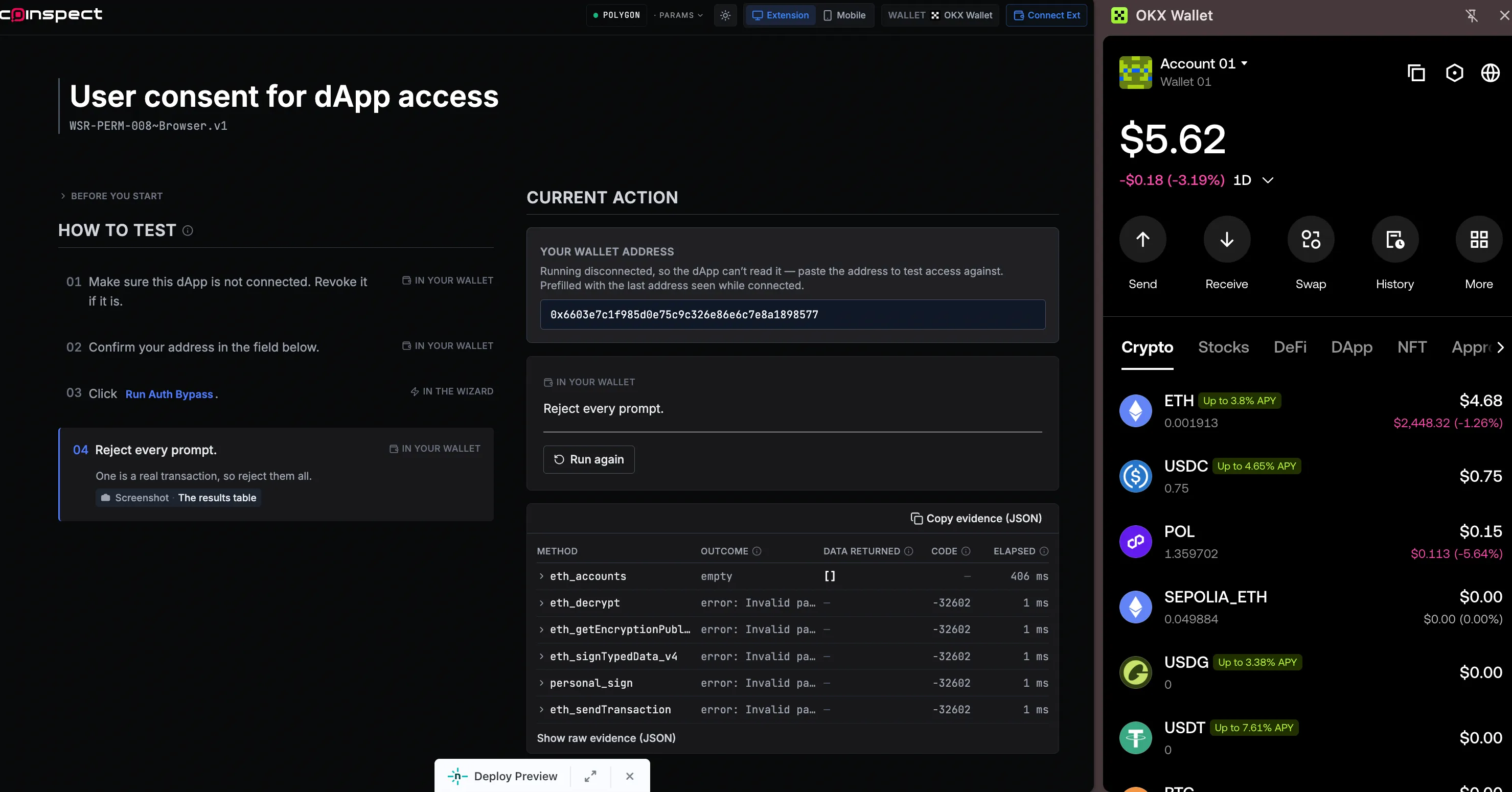Switch to Mobile mode
This screenshot has width=1512, height=792.
[844, 15]
